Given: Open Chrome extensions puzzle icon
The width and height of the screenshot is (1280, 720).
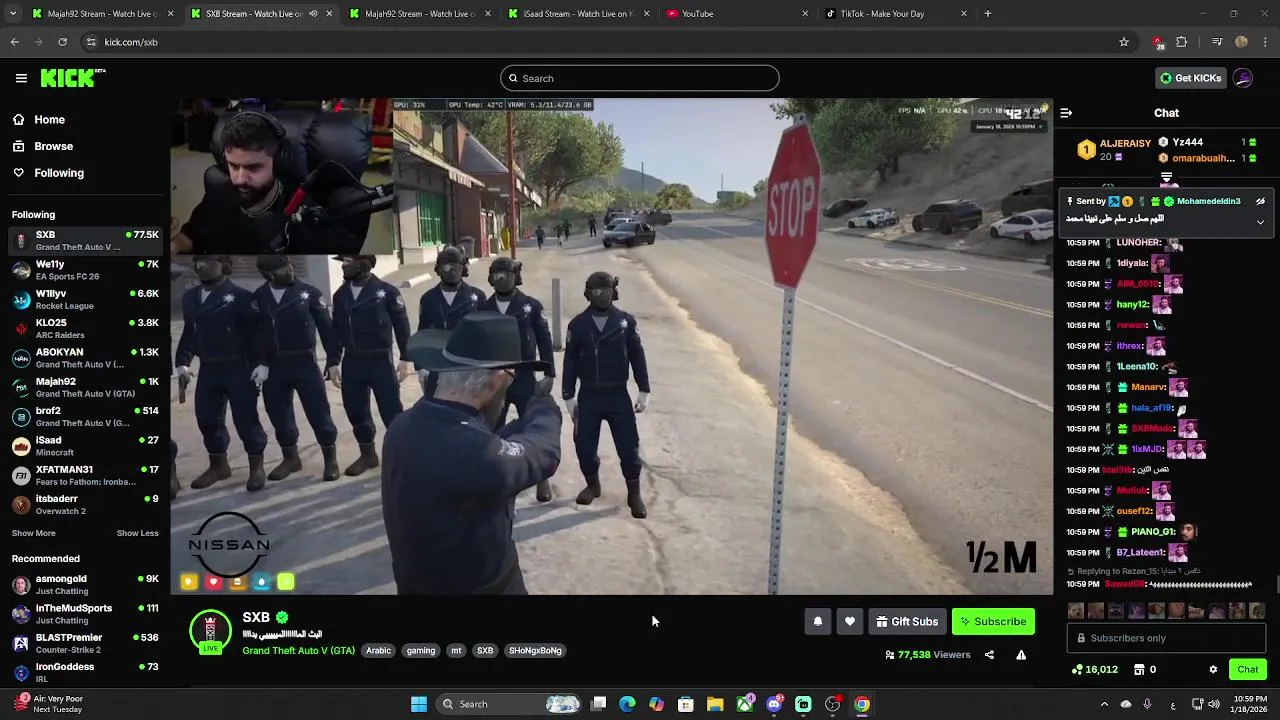Looking at the screenshot, I should (x=1182, y=42).
